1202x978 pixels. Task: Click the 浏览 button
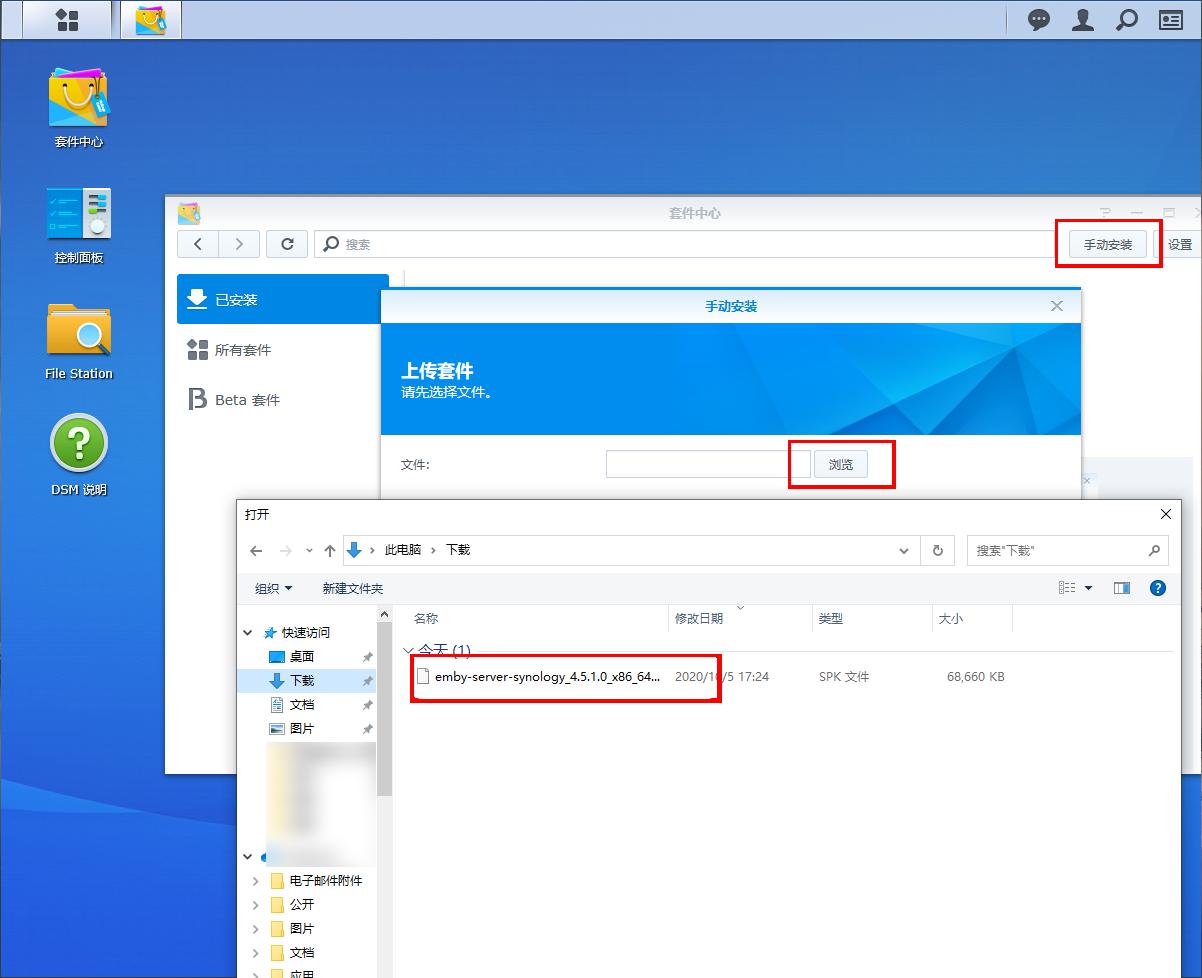pyautogui.click(x=841, y=464)
